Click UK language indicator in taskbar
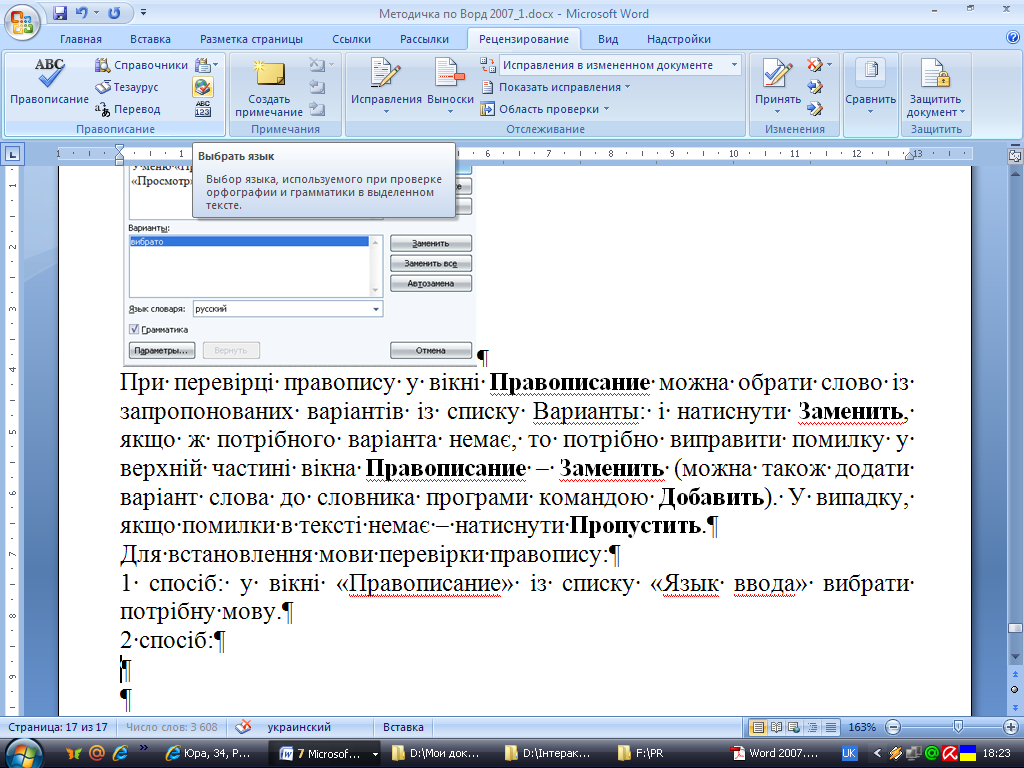The image size is (1024, 768). click(849, 753)
